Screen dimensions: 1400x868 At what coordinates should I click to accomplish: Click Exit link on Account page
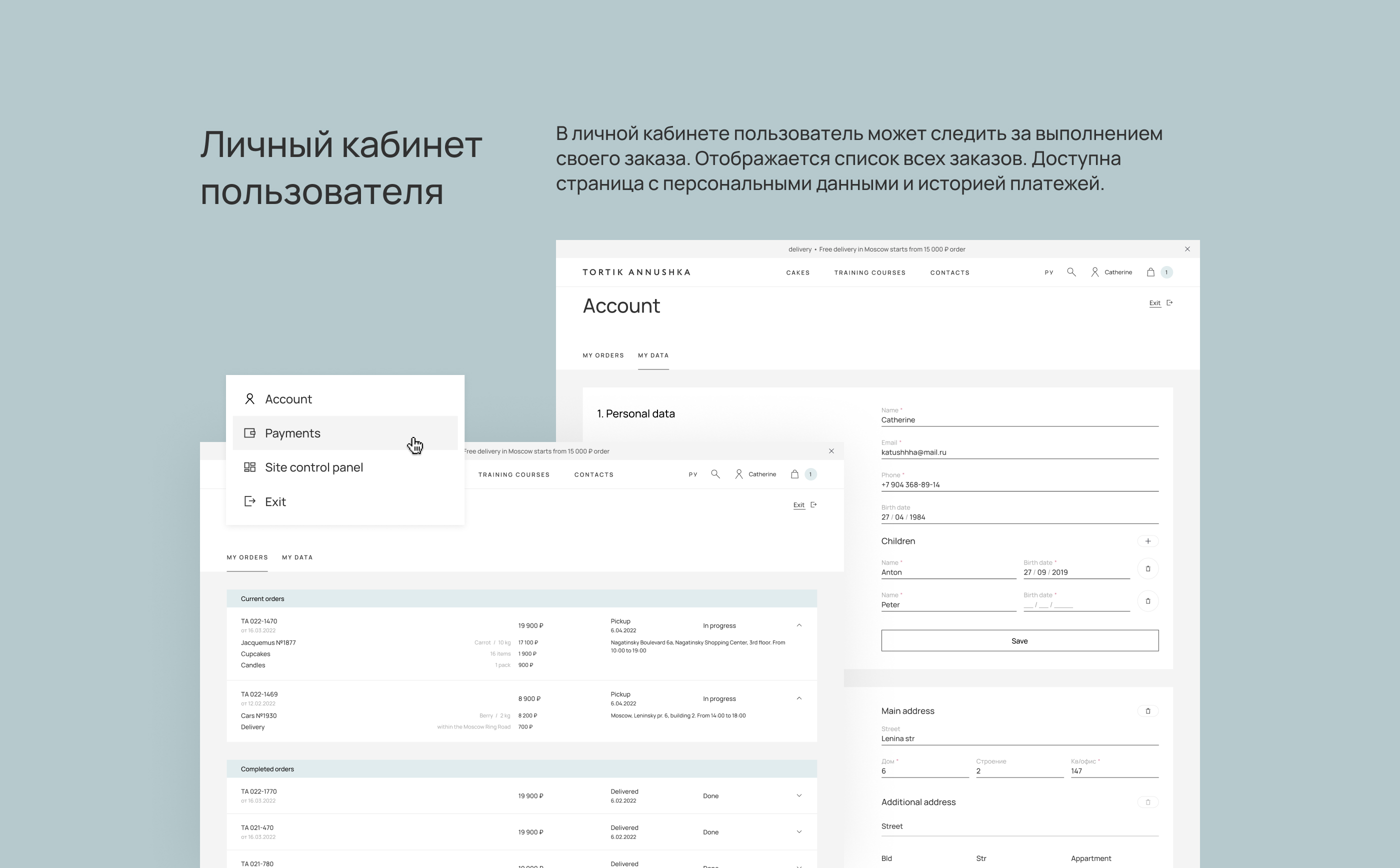point(1154,303)
